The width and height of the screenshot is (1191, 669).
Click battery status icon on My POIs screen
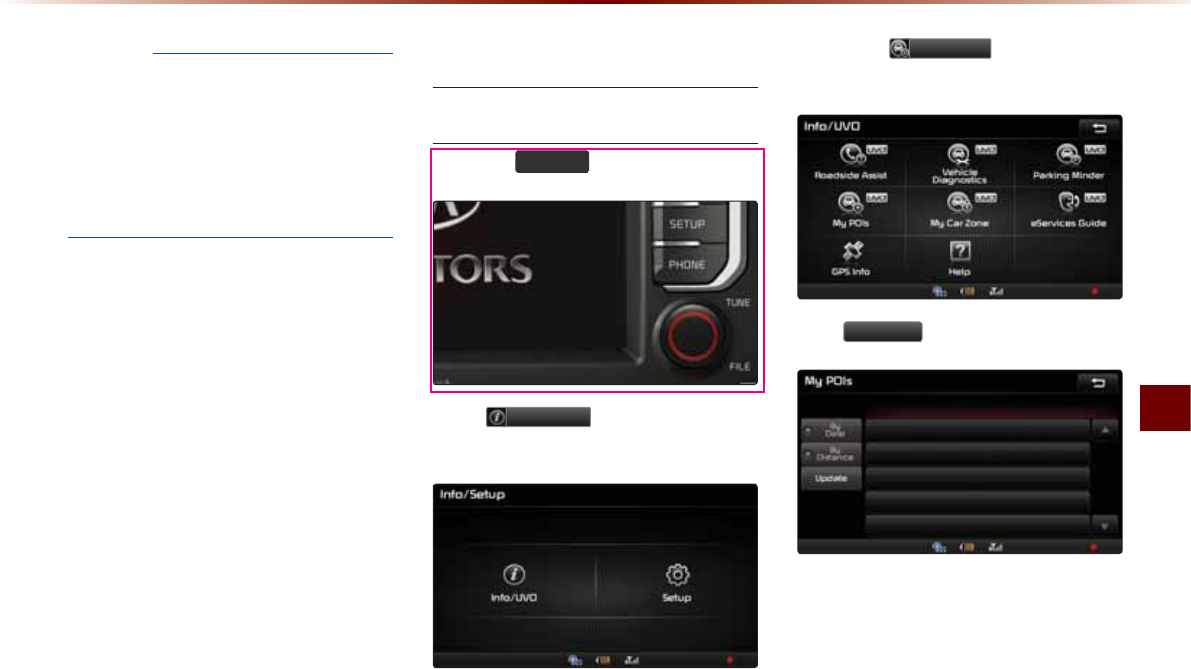click(967, 547)
